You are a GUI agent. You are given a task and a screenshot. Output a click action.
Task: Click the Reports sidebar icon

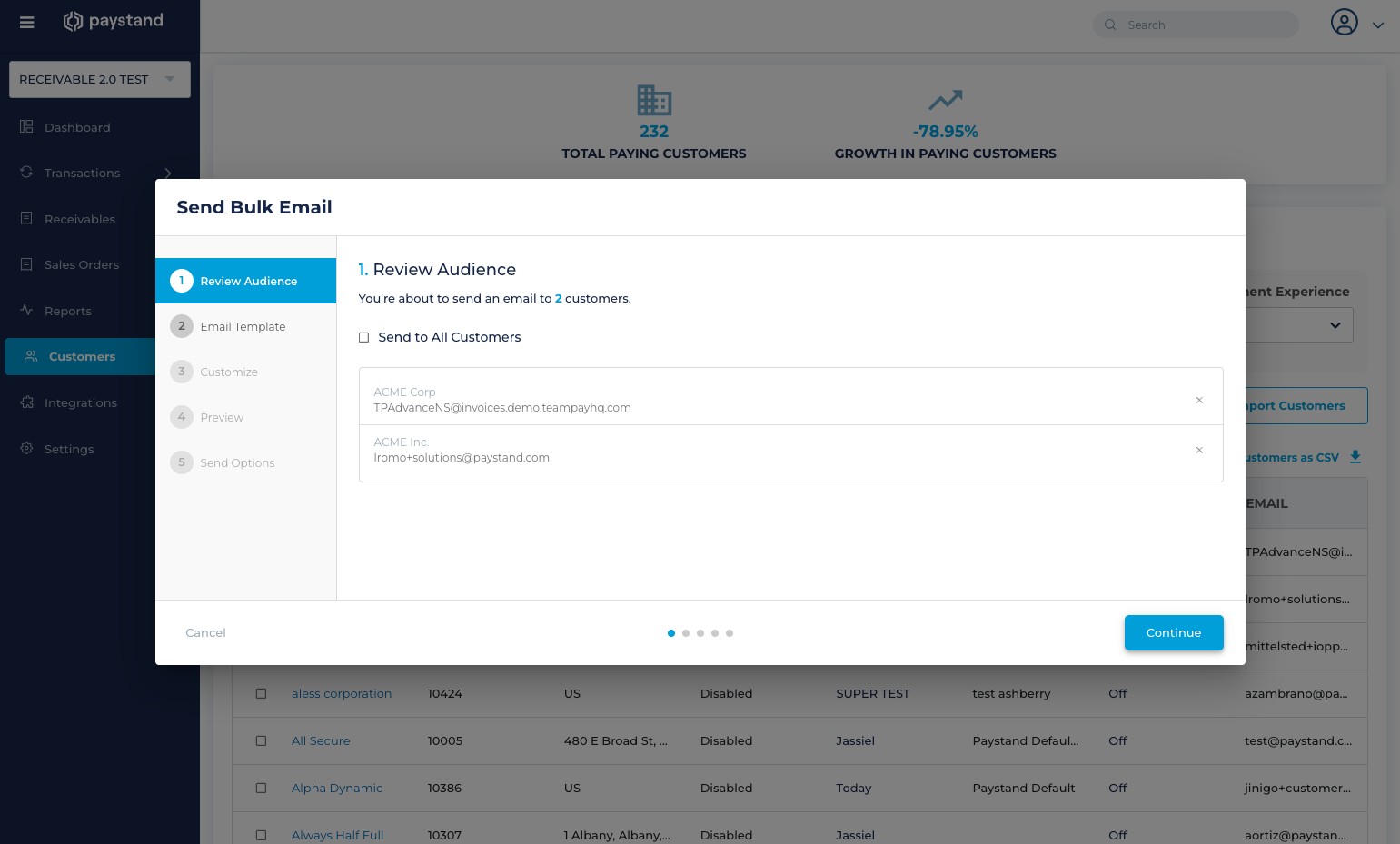coord(26,310)
